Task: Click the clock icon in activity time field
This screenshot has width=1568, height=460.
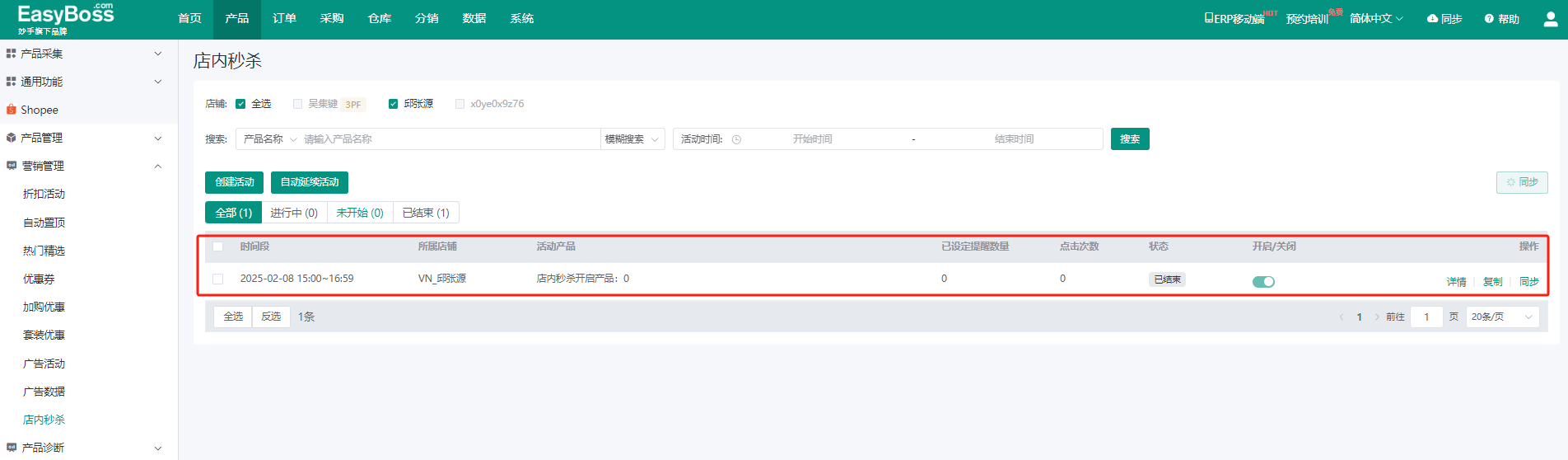Action: (736, 139)
